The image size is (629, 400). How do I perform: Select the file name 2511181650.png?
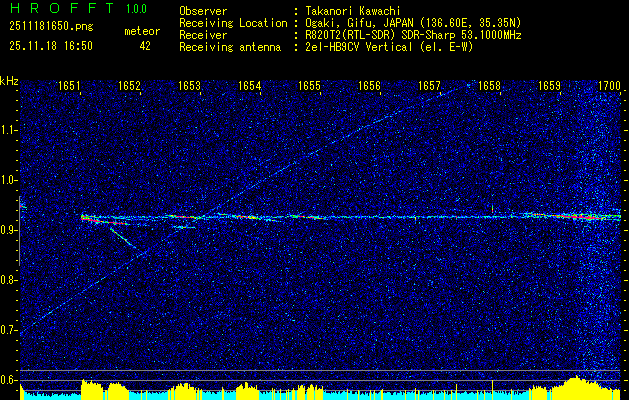tap(51, 27)
